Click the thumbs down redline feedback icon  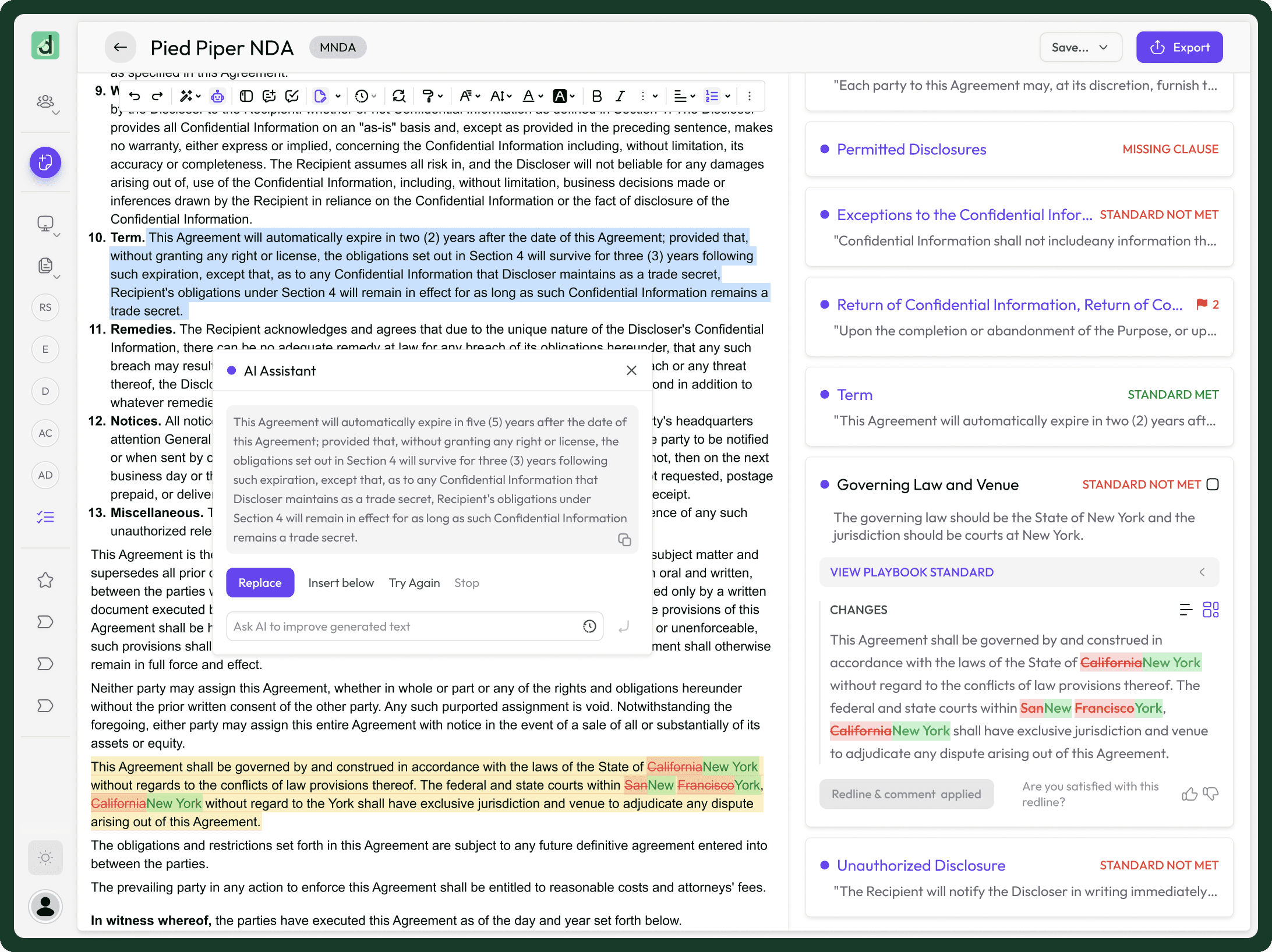1211,794
